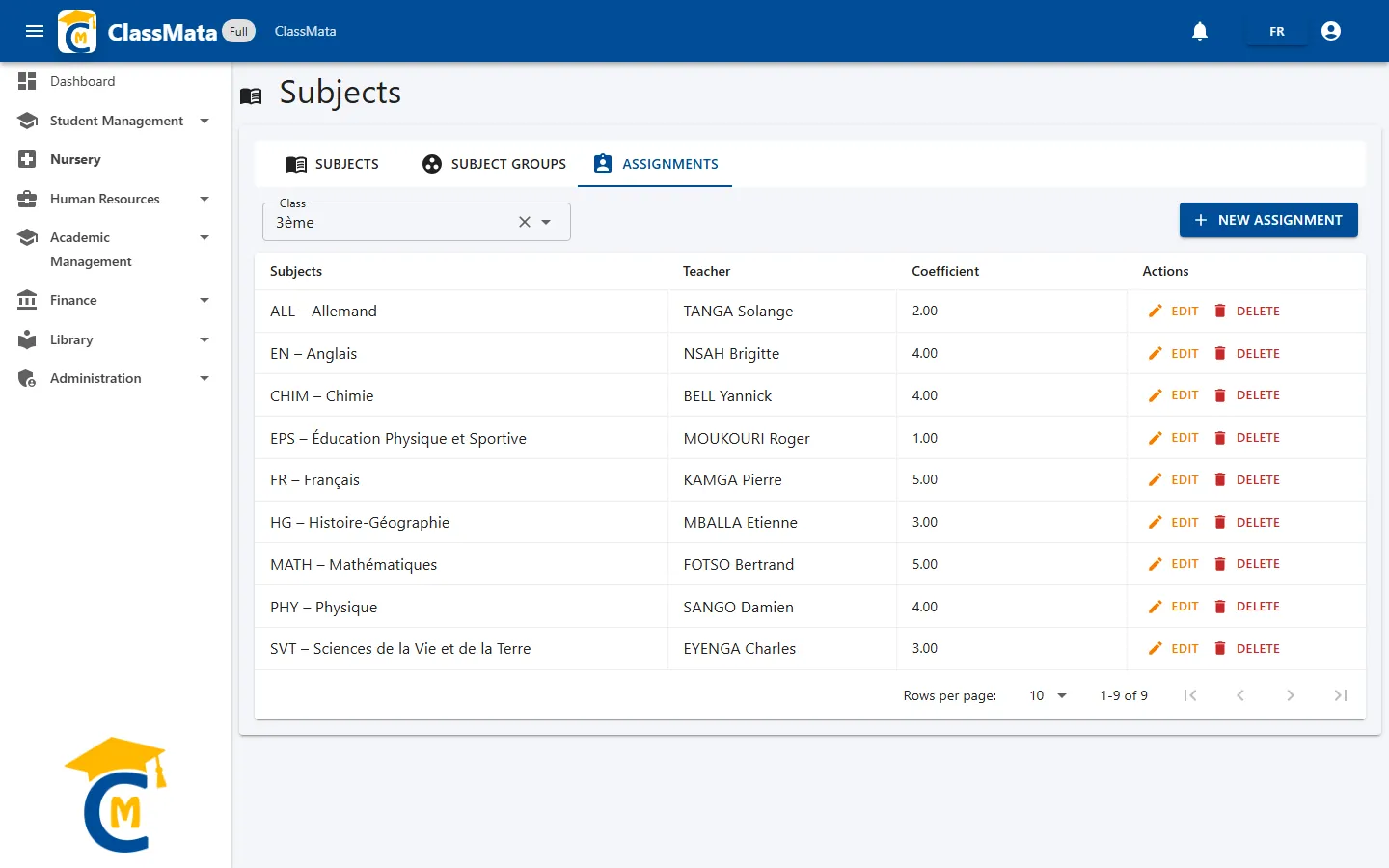The height and width of the screenshot is (868, 1389).
Task: Go to first page of table
Action: point(1190,695)
